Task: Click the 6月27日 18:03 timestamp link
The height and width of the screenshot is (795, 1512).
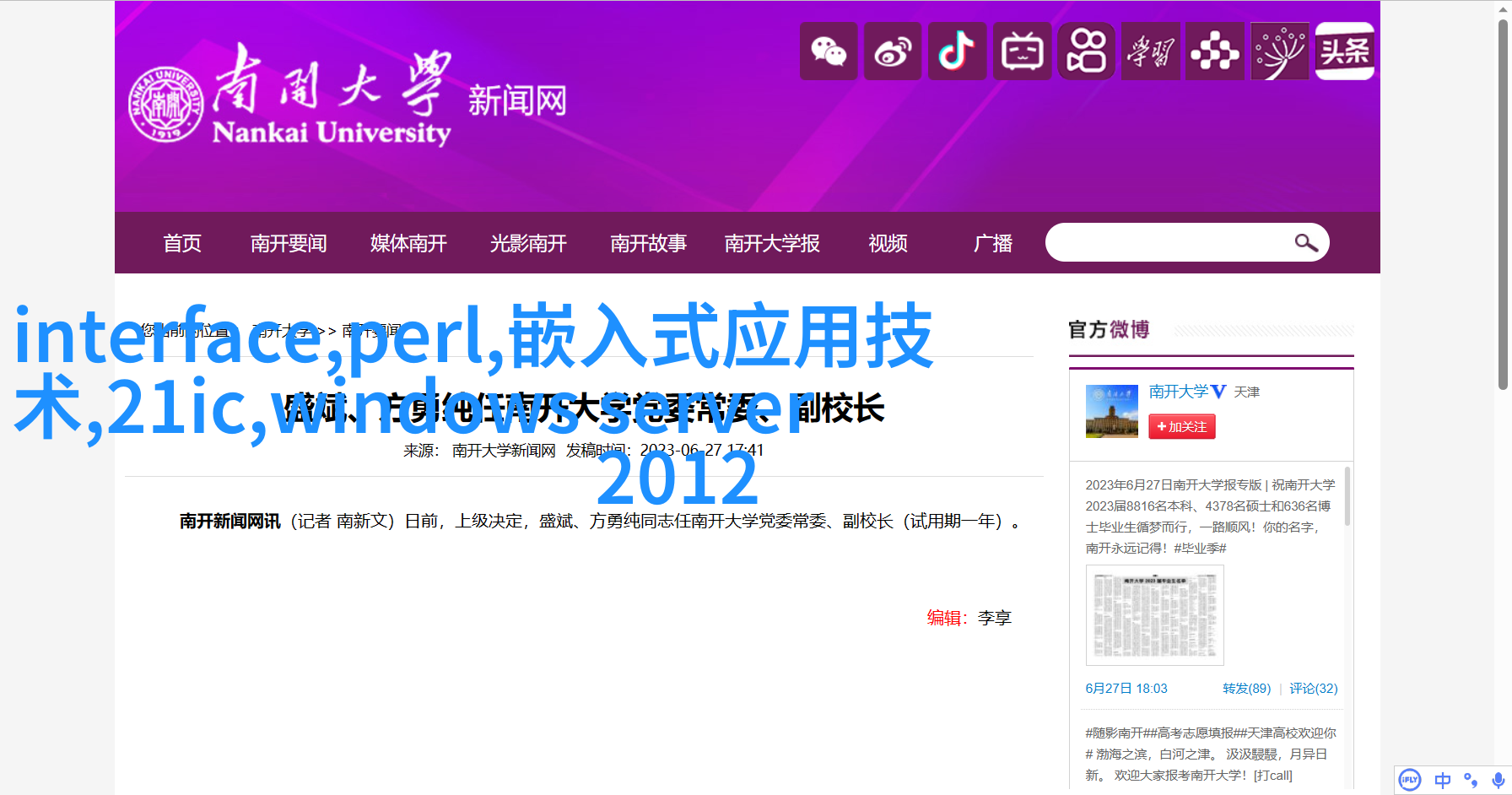Action: coord(1126,689)
